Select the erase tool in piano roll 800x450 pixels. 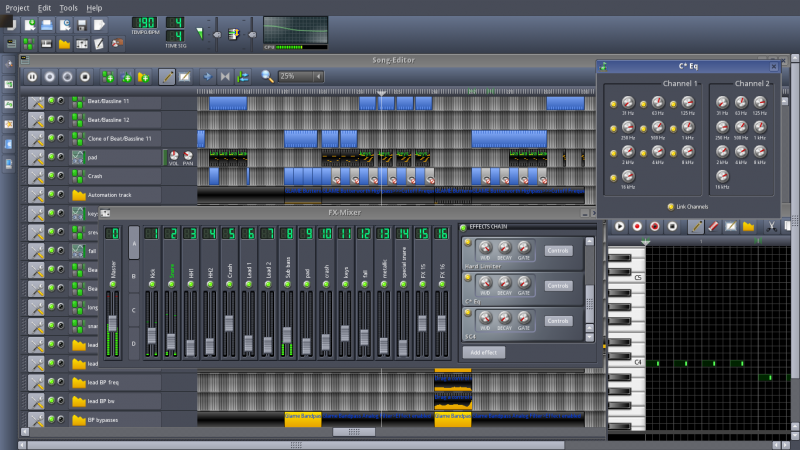click(x=711, y=227)
